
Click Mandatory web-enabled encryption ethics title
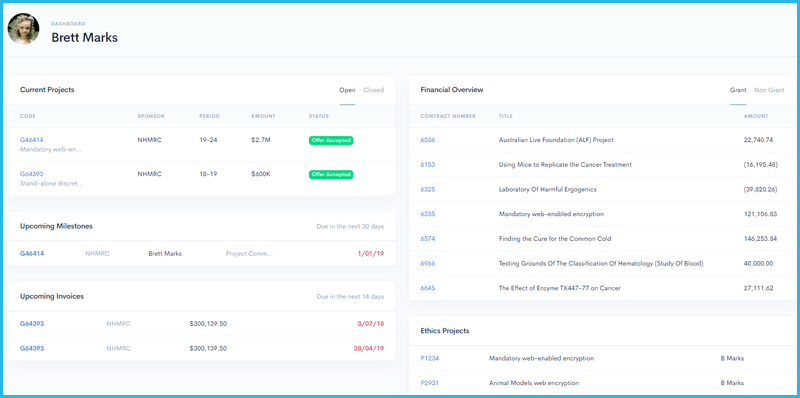tap(541, 358)
